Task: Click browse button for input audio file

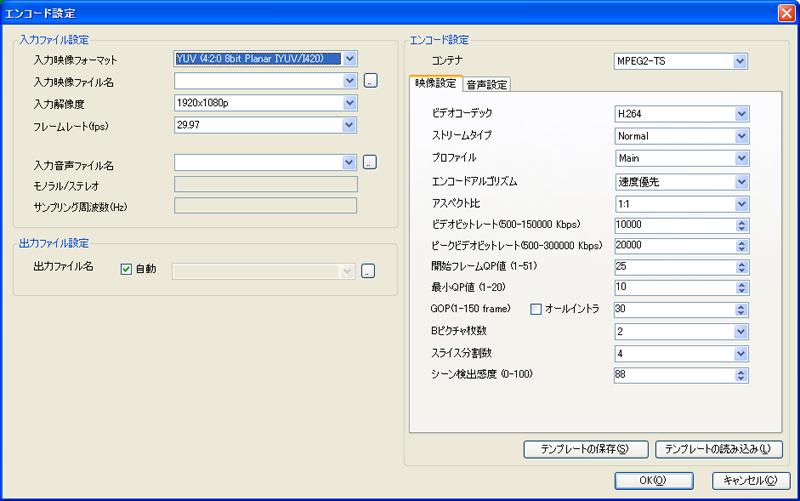Action: click(x=369, y=161)
